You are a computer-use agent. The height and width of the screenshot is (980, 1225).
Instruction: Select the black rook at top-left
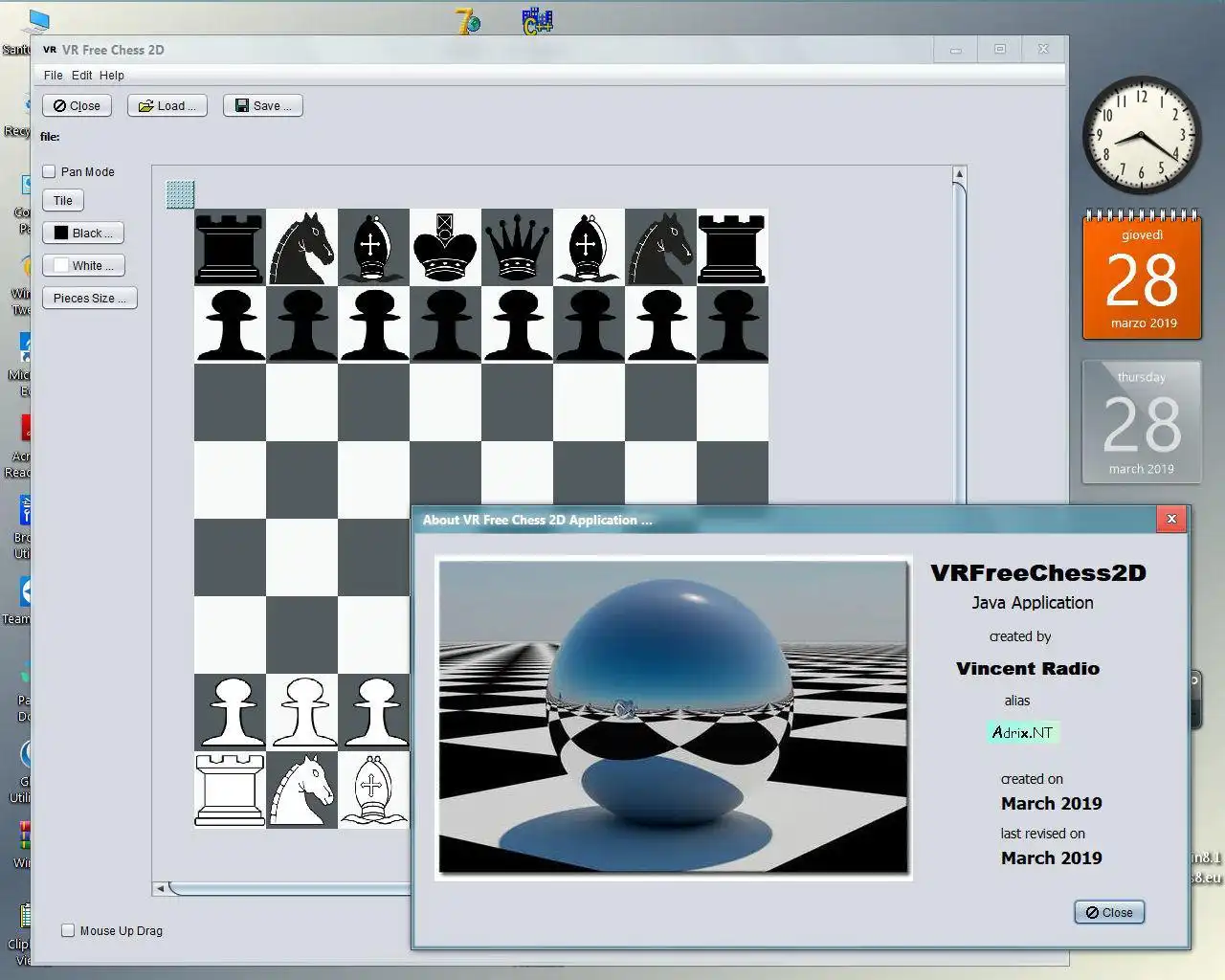tap(230, 247)
